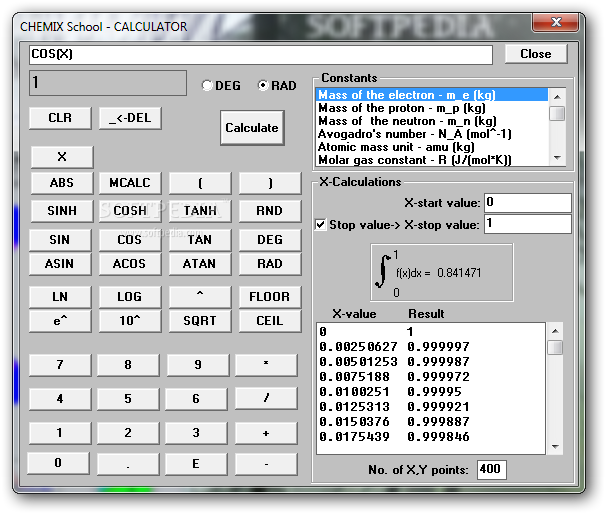Insert an opening parenthesis
The width and height of the screenshot is (606, 514).
pyautogui.click(x=200, y=183)
